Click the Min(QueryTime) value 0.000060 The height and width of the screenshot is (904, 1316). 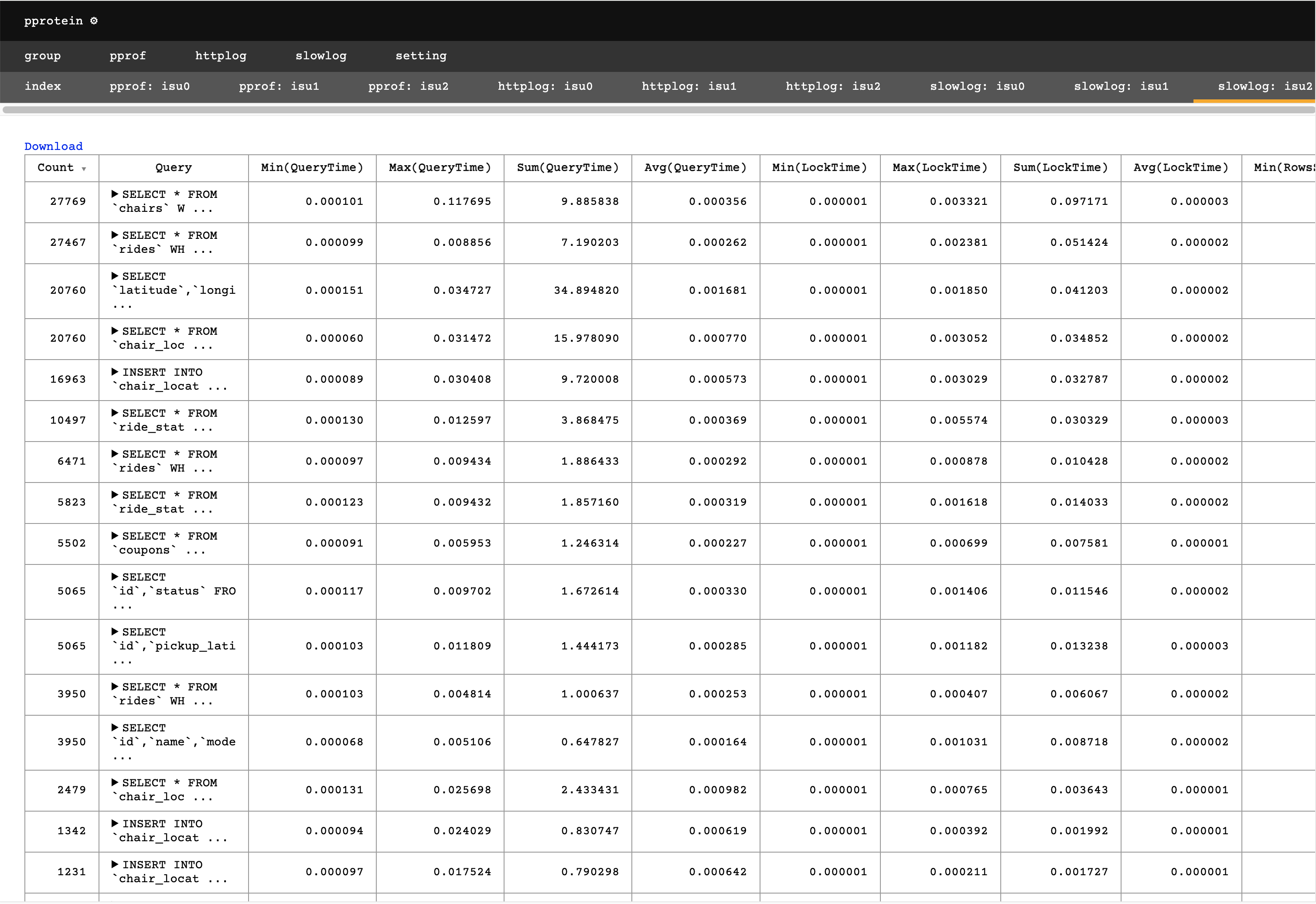point(334,339)
